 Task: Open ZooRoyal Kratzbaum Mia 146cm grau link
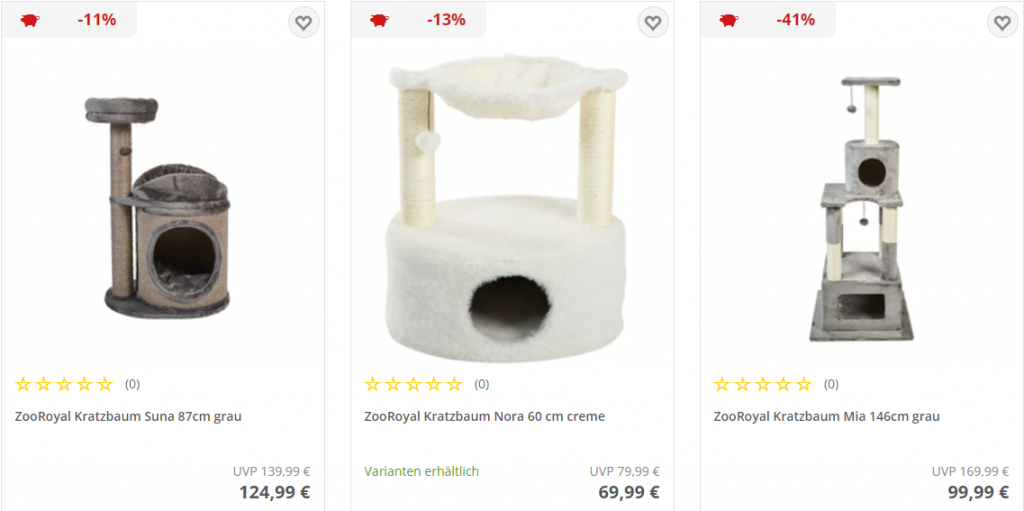(x=827, y=416)
